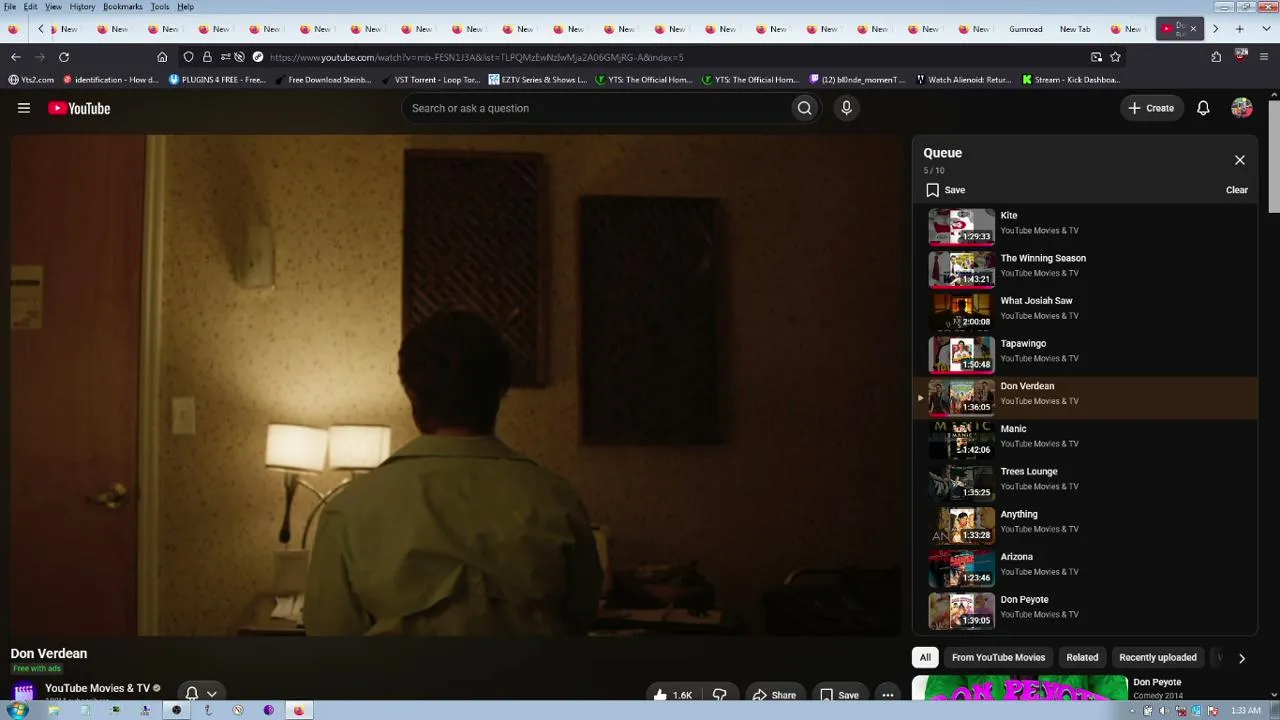Click the search magnifier button

tap(804, 108)
